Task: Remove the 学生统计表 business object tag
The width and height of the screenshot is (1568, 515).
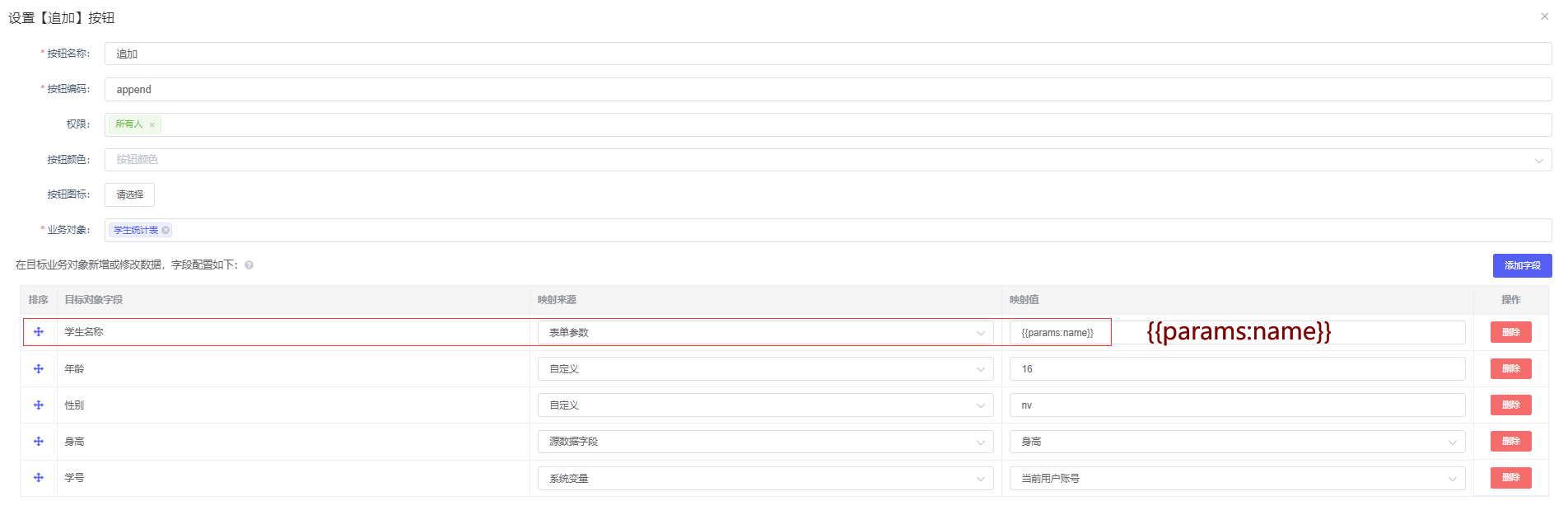Action: [166, 231]
